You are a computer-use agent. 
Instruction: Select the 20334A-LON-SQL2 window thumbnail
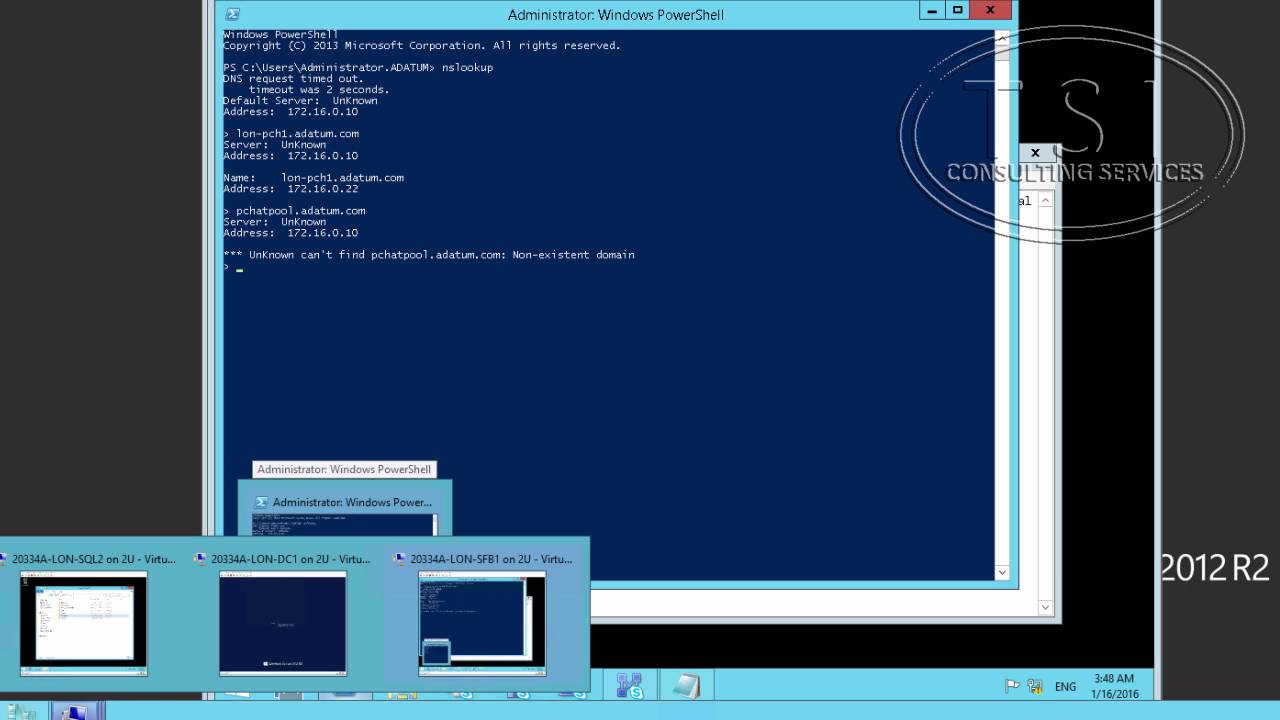pos(84,623)
